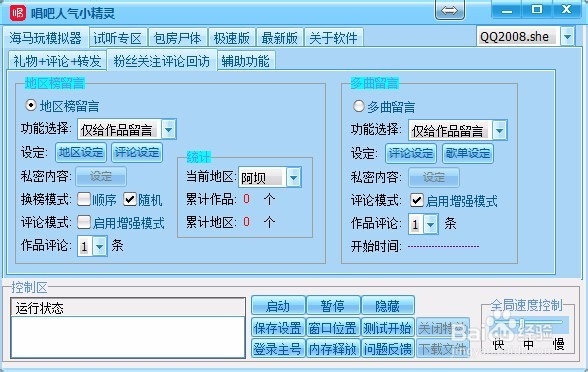Click 评论设定 button in 多曲留言 group
Viewport: 588px width, 372px height.
point(411,153)
